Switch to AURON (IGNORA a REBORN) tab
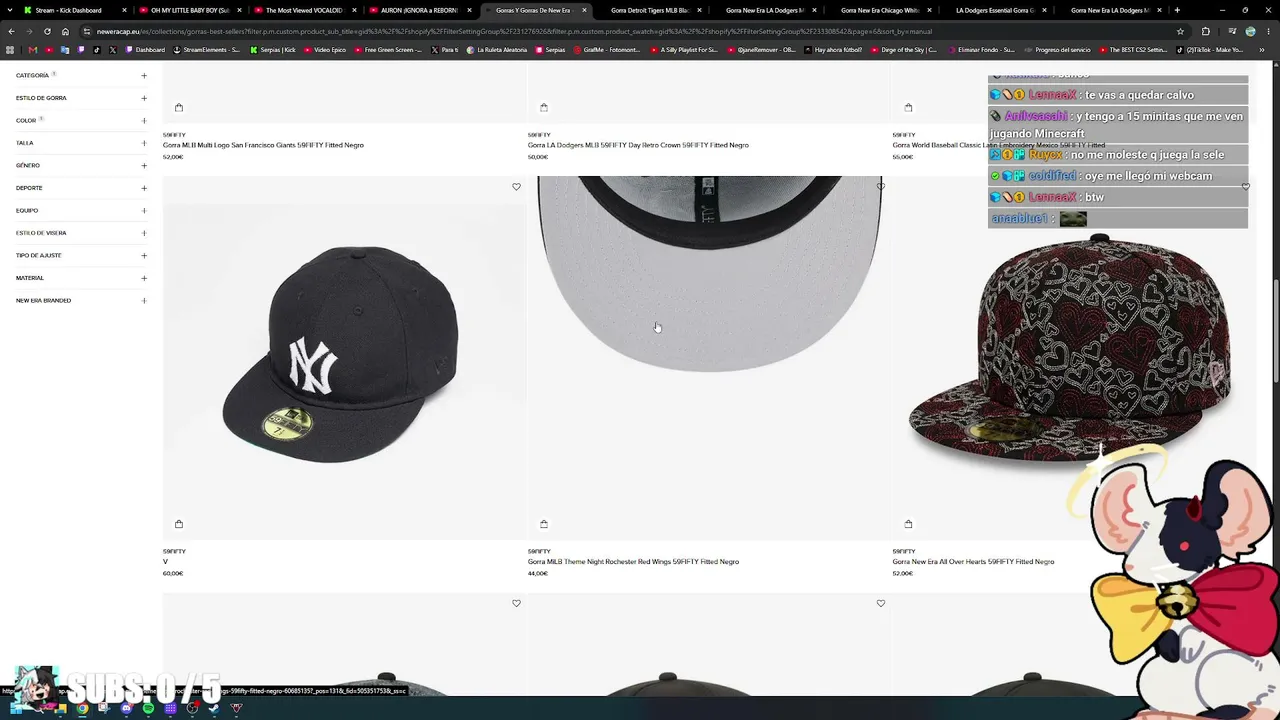Screen dimensions: 1280x720 tap(418, 10)
